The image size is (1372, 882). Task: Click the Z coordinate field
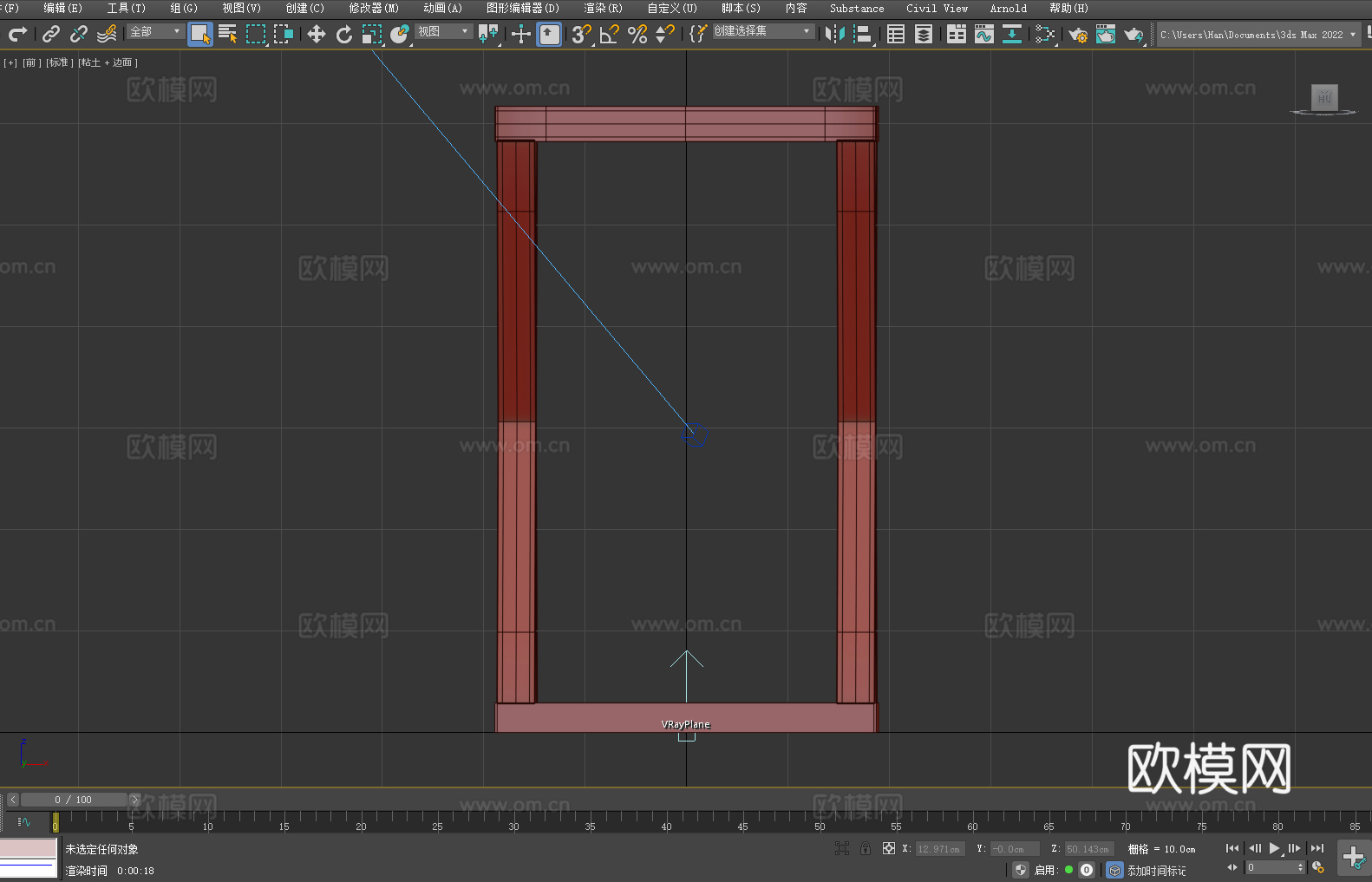pyautogui.click(x=1088, y=849)
